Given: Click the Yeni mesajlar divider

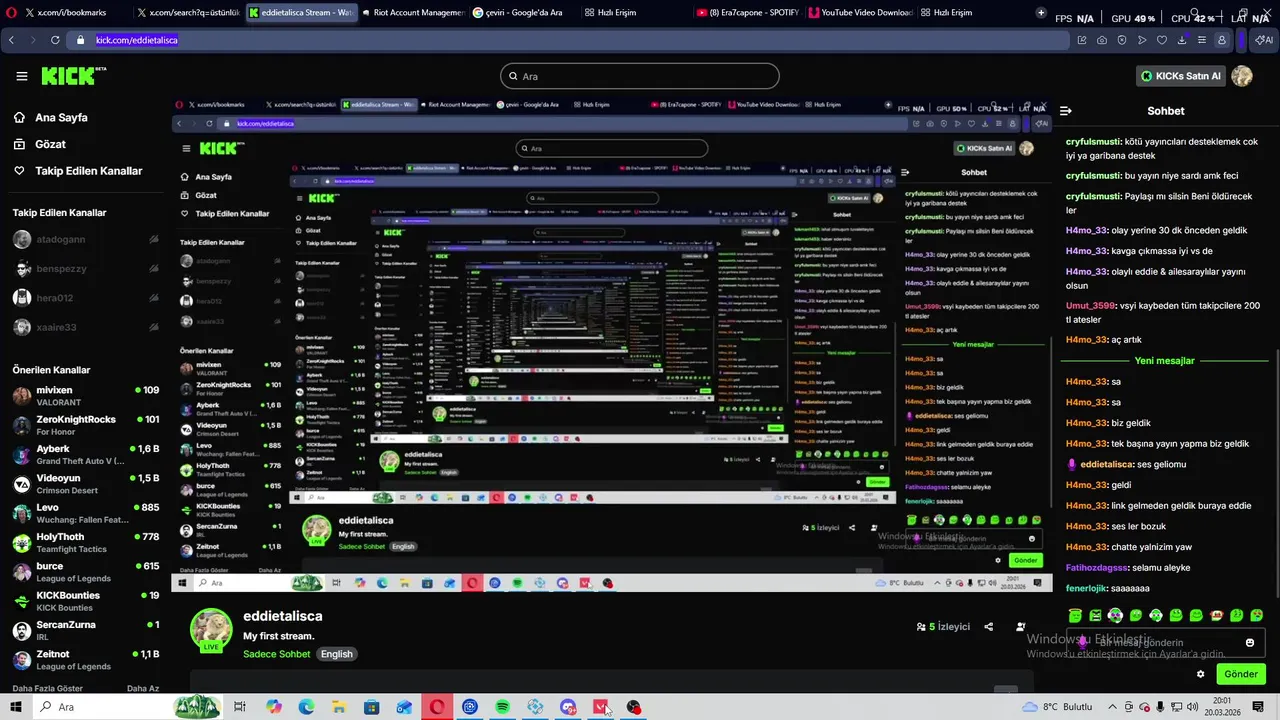Looking at the screenshot, I should (1165, 361).
